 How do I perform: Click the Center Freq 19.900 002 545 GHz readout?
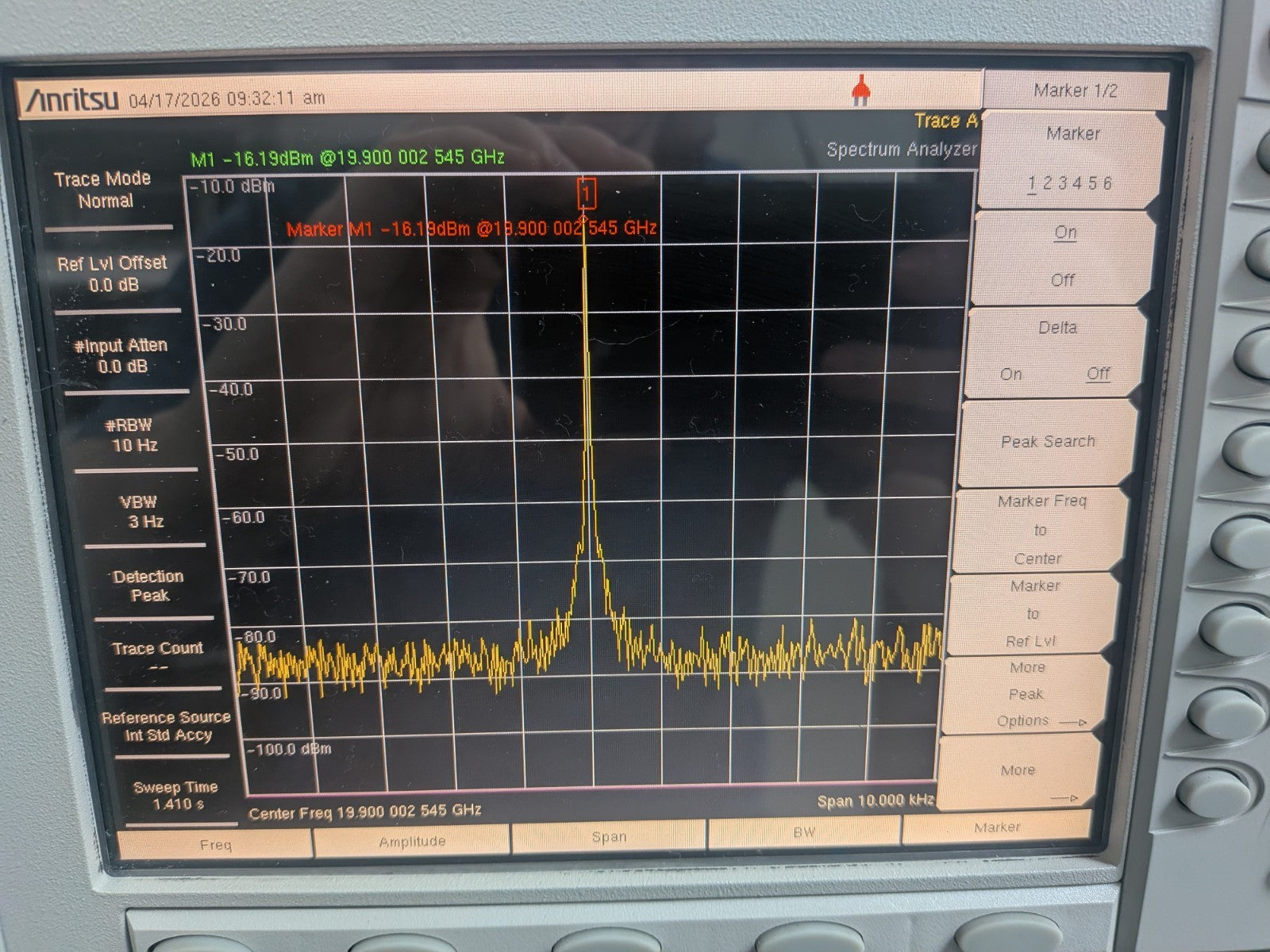tap(365, 812)
